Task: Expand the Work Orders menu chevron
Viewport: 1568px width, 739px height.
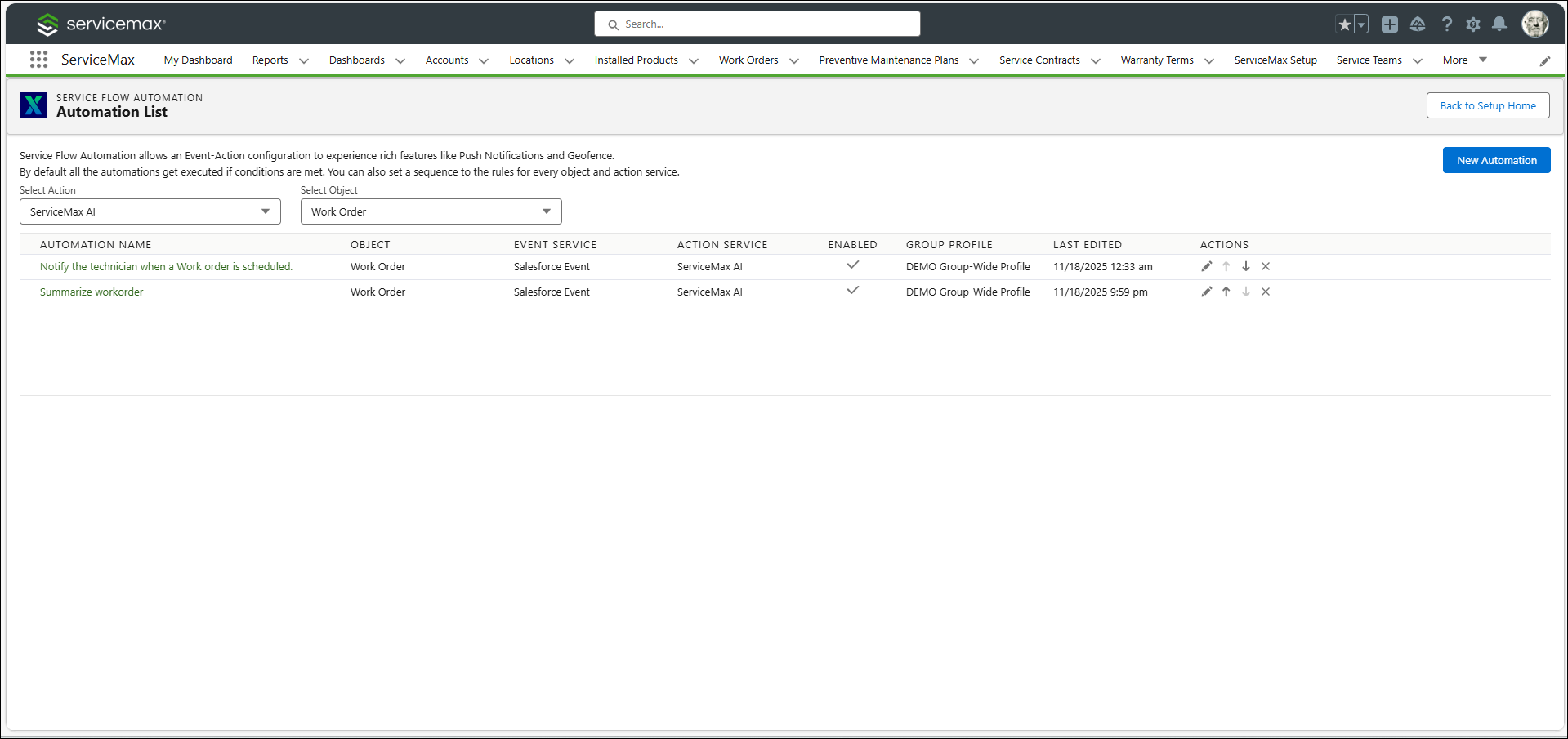Action: click(x=794, y=60)
